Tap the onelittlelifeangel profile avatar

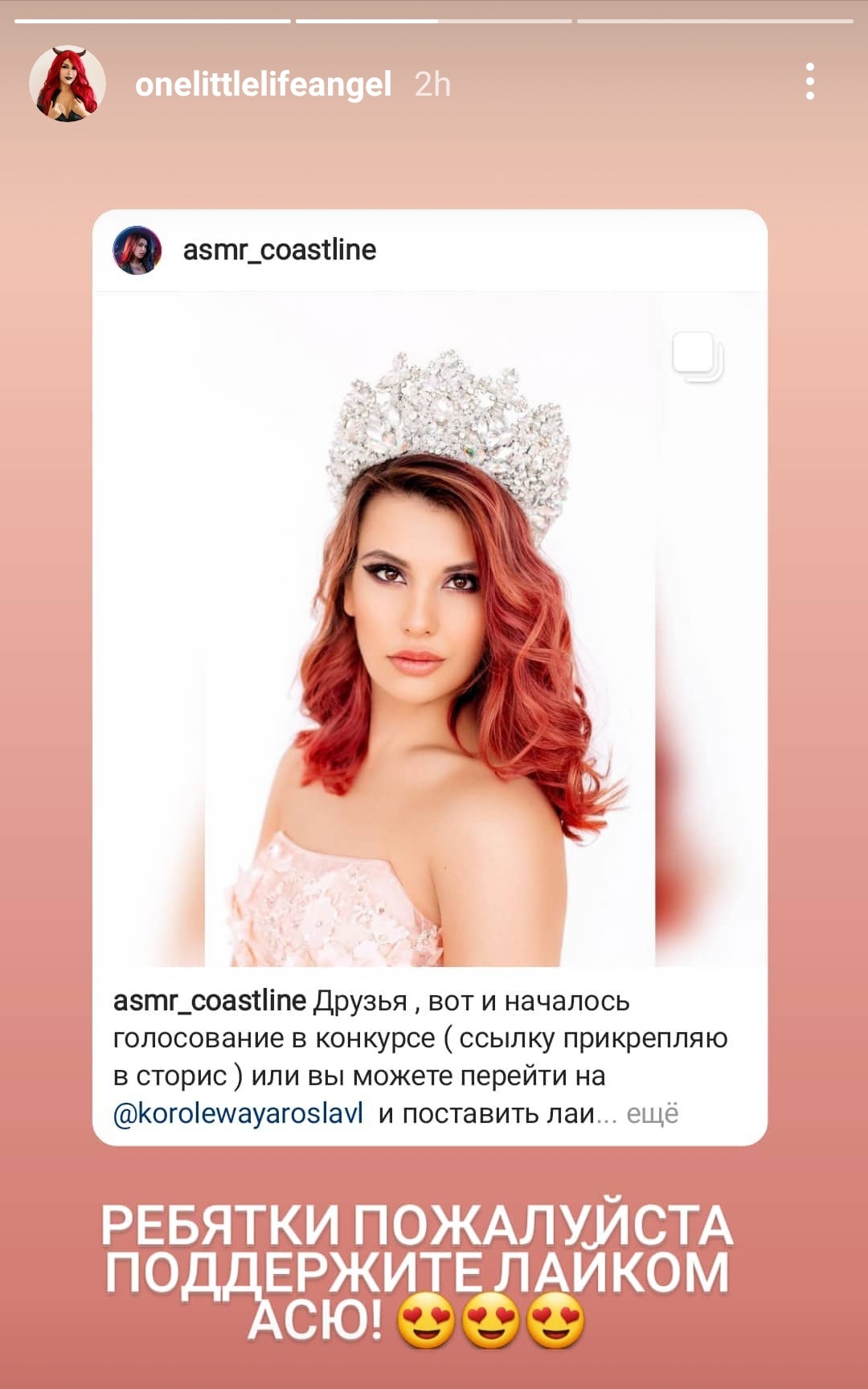pyautogui.click(x=68, y=84)
